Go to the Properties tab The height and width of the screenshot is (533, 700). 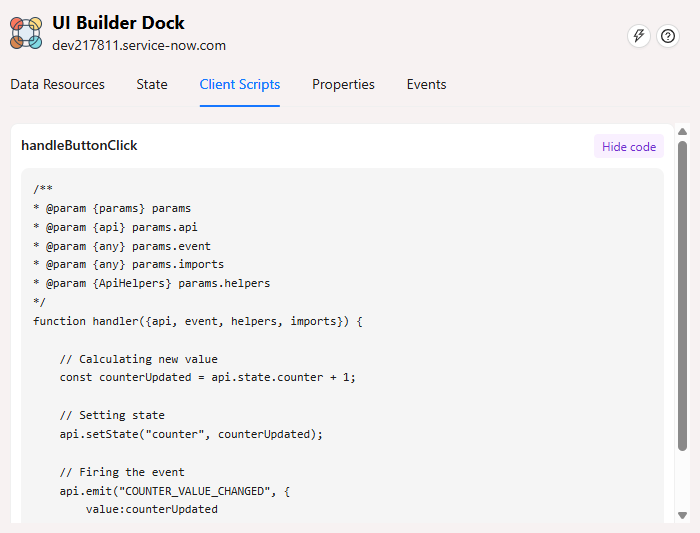click(x=343, y=85)
